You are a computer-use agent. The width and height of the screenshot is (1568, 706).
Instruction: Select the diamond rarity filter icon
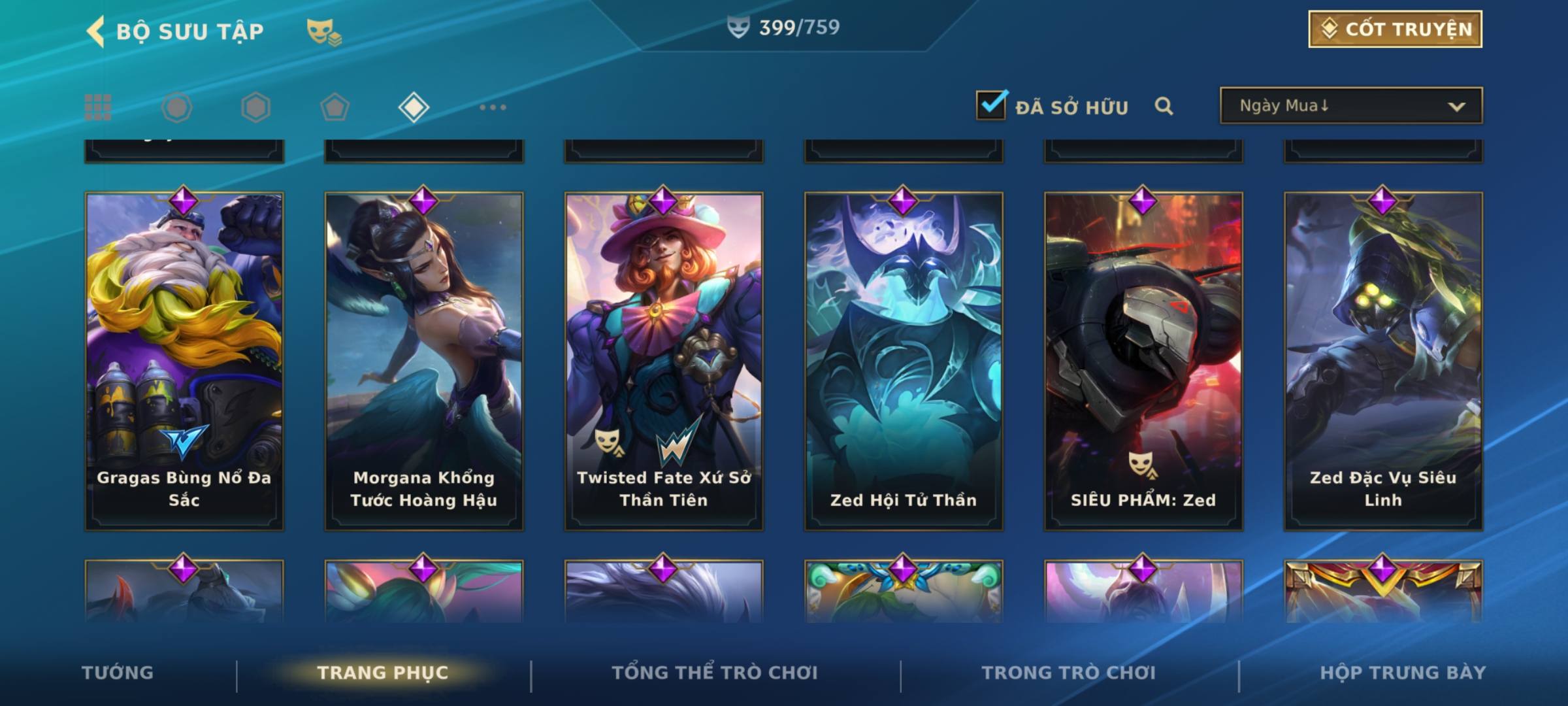pyautogui.click(x=414, y=107)
